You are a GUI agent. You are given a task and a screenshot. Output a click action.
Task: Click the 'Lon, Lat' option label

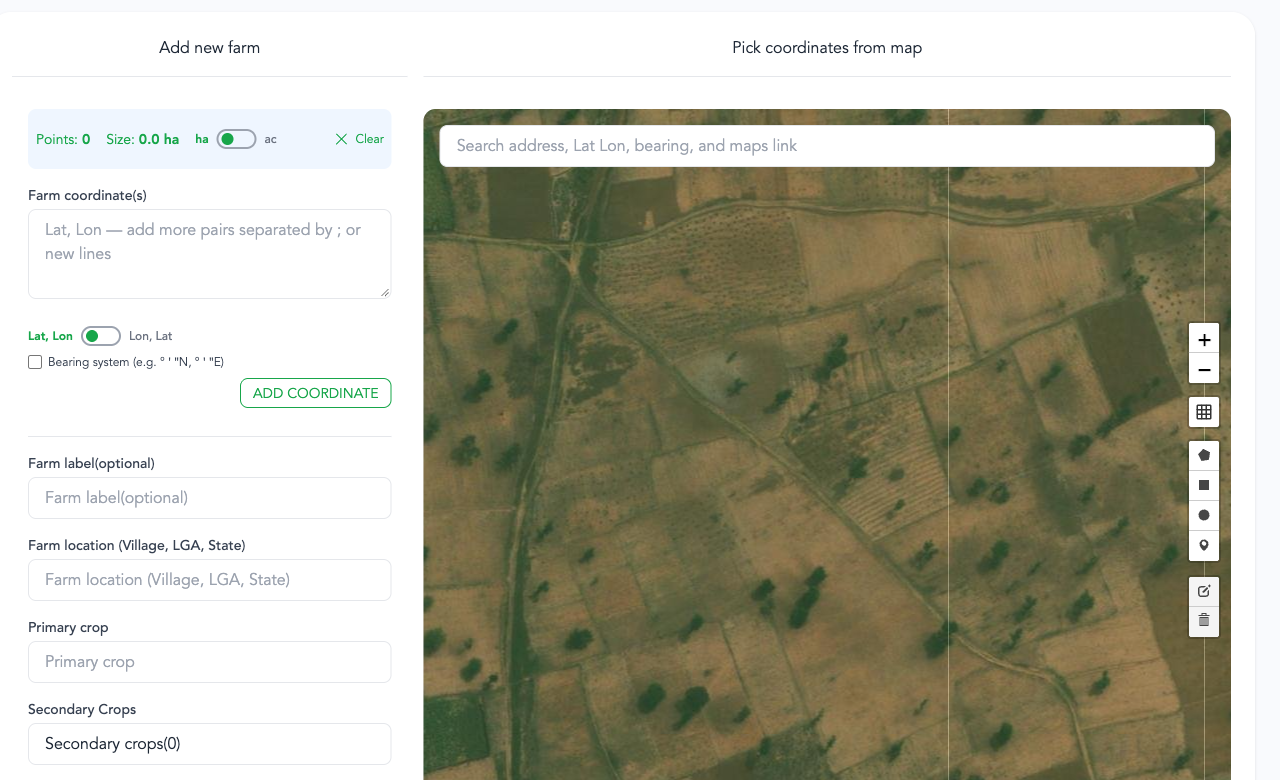pos(151,336)
